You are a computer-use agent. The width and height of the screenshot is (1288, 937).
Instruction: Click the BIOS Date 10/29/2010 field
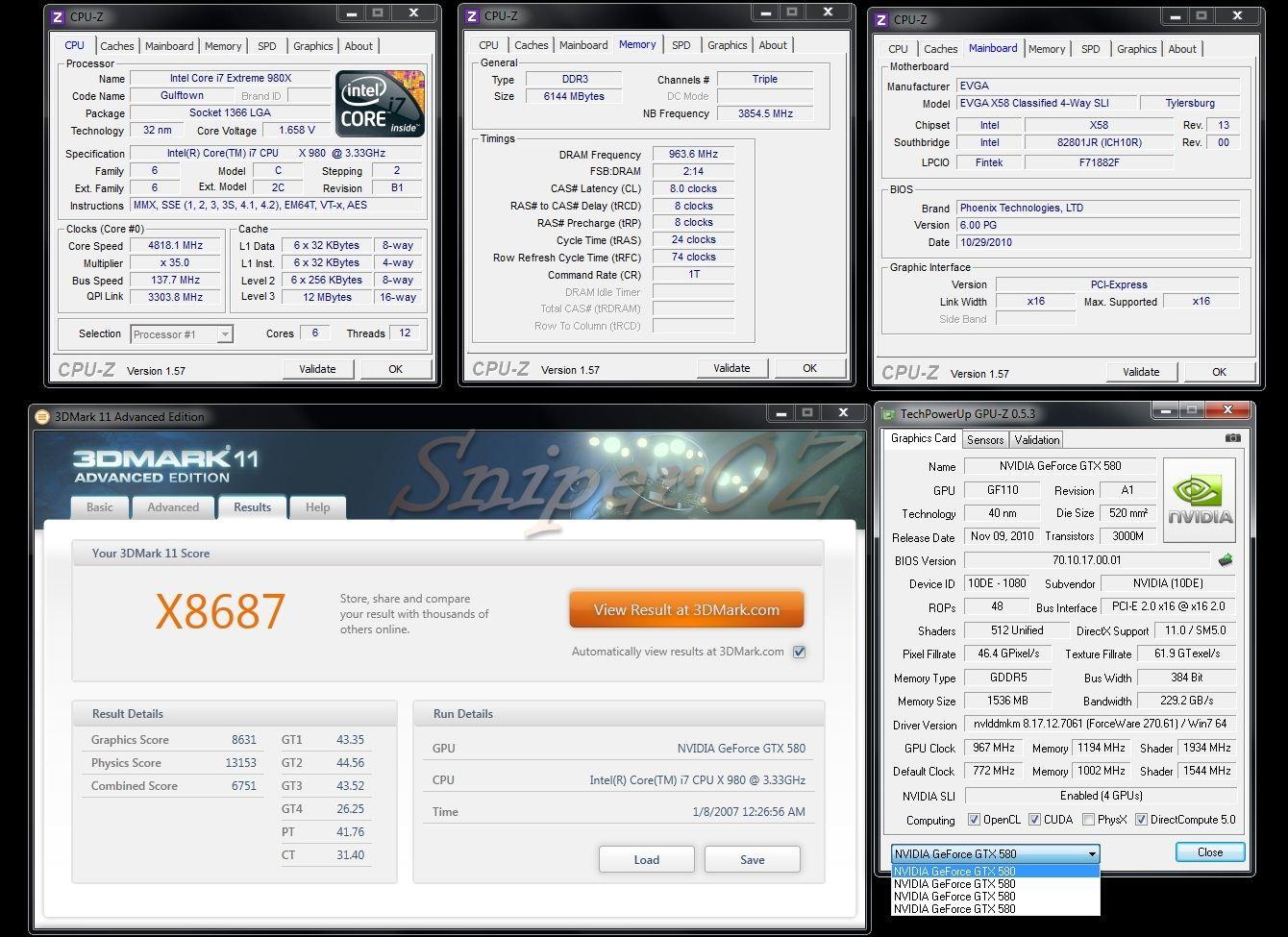click(x=1098, y=242)
